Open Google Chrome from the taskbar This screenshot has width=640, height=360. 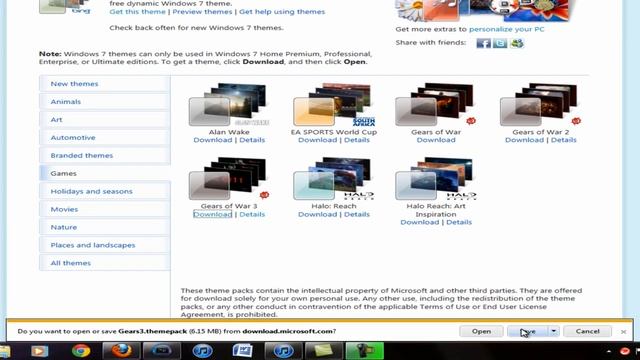81,351
